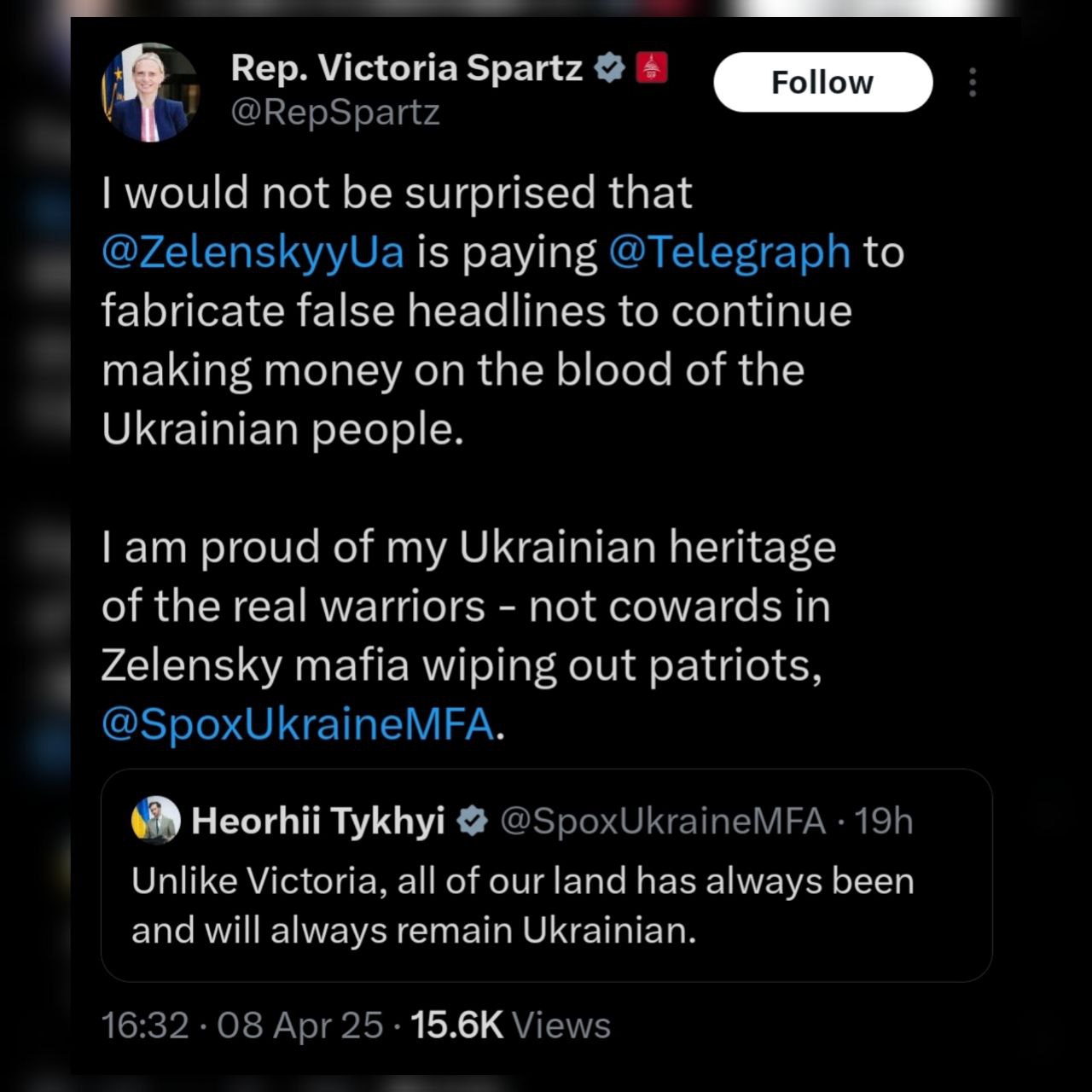Viewport: 1092px width, 1092px height.
Task: Click the Rep. Victoria Spartz display name
Action: (x=407, y=67)
